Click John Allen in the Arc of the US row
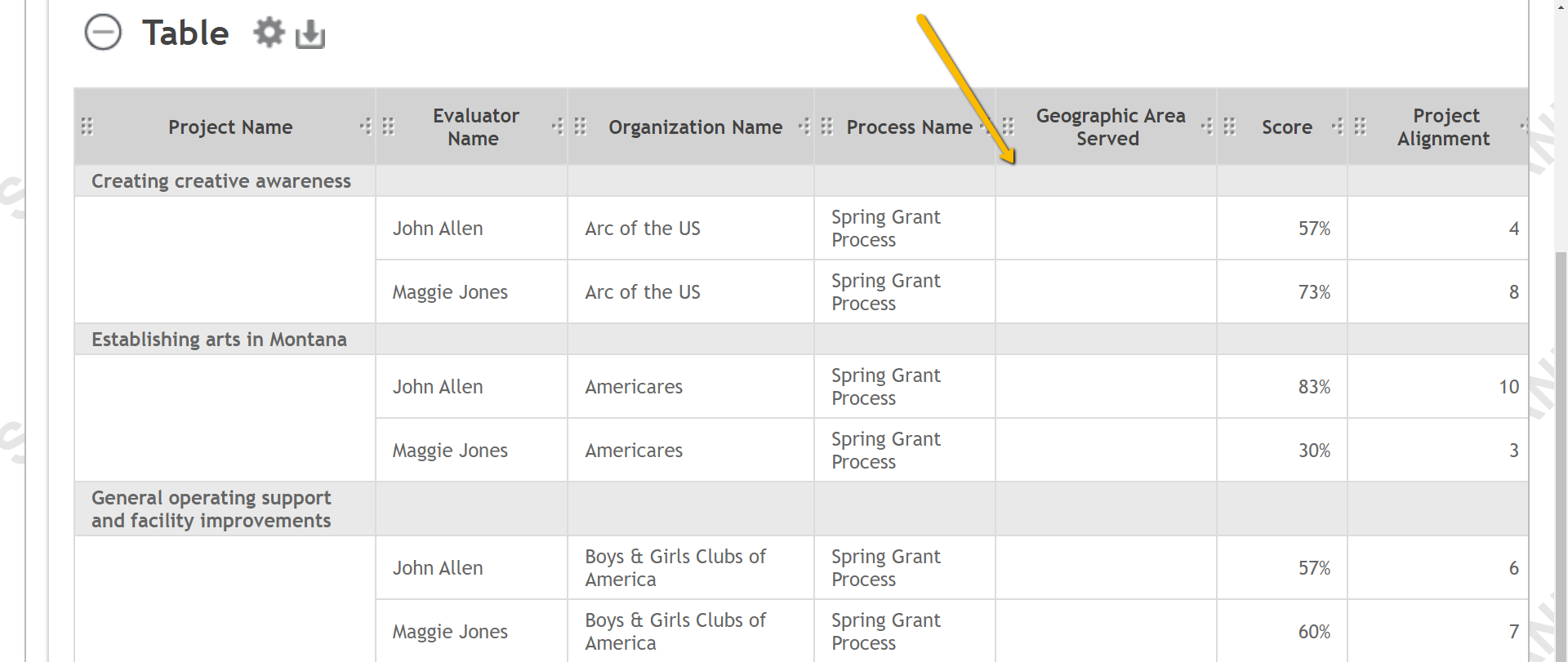 (438, 229)
